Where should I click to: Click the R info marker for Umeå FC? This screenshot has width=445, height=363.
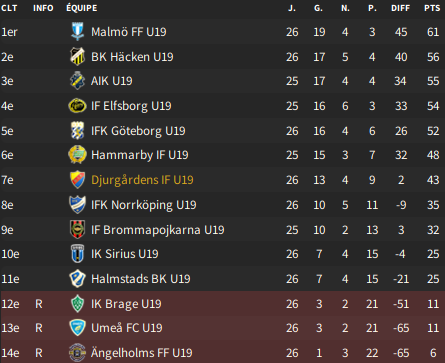pyautogui.click(x=39, y=328)
